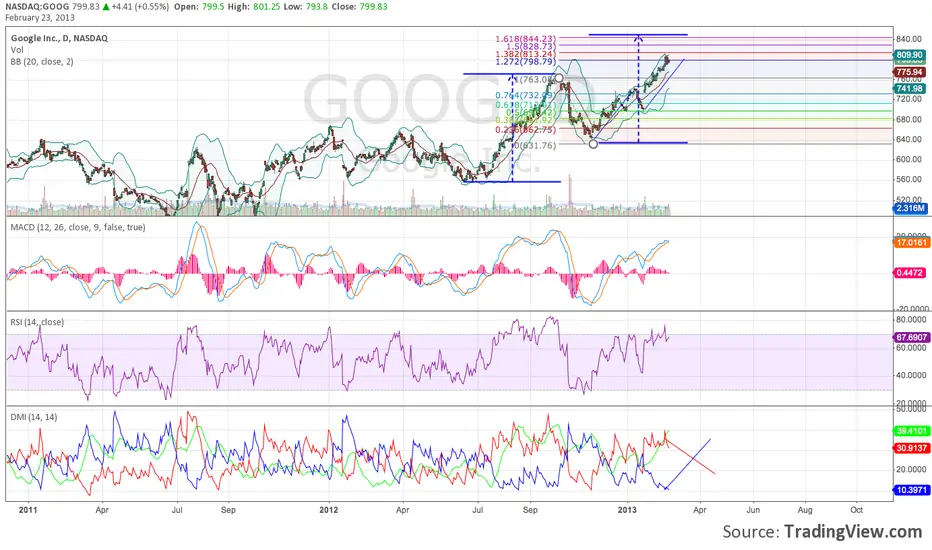Select the February 23, 2013 date label
This screenshot has width=932, height=550.
click(40, 18)
